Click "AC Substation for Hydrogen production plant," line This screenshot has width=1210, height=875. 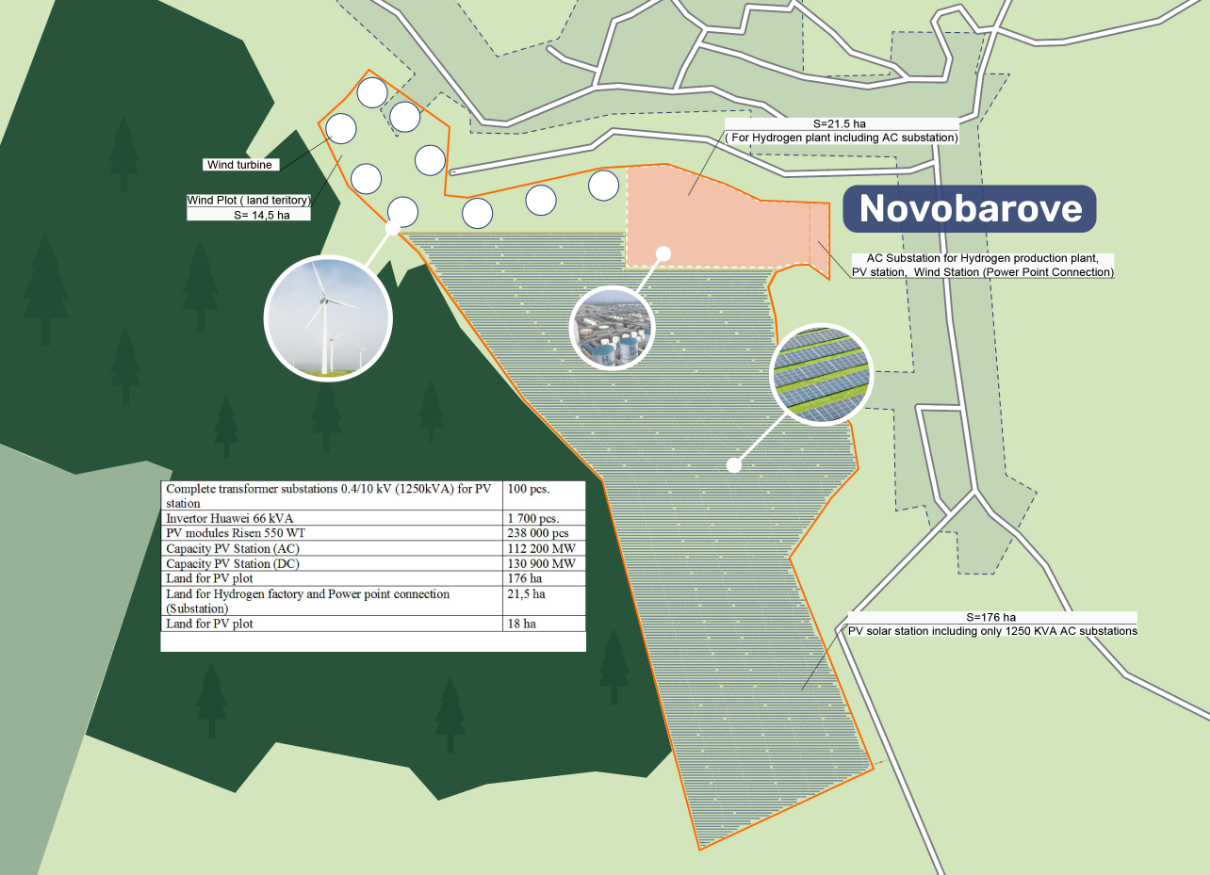tap(982, 258)
